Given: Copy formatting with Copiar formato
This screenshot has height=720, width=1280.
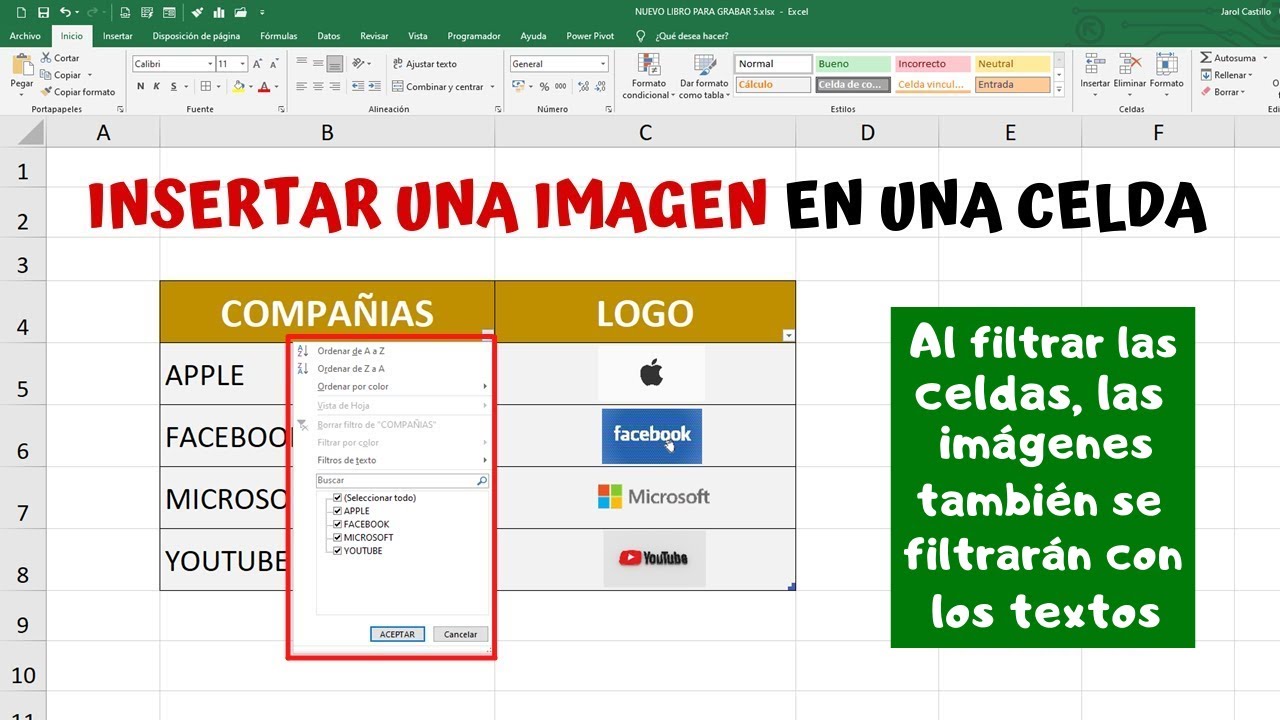Looking at the screenshot, I should click(x=78, y=92).
